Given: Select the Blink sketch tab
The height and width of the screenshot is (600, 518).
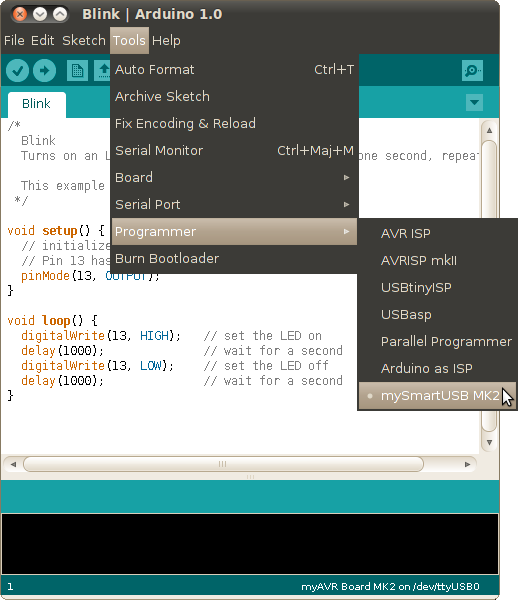Looking at the screenshot, I should pos(36,104).
